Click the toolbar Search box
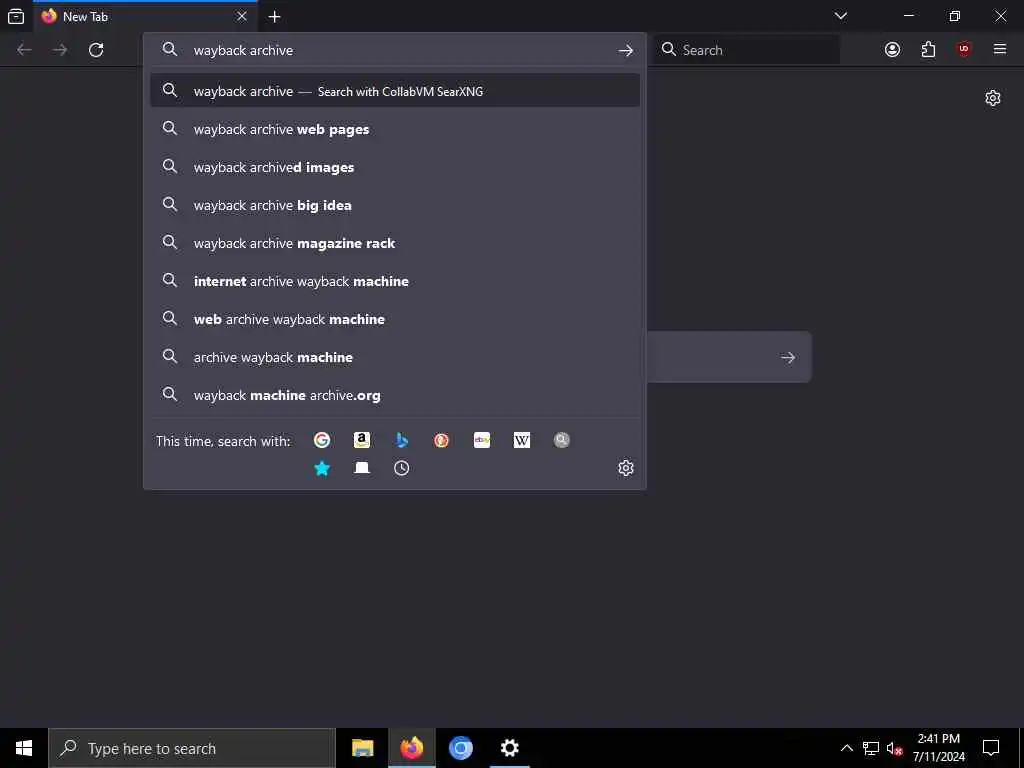Viewport: 1024px width, 768px height. pos(746,50)
